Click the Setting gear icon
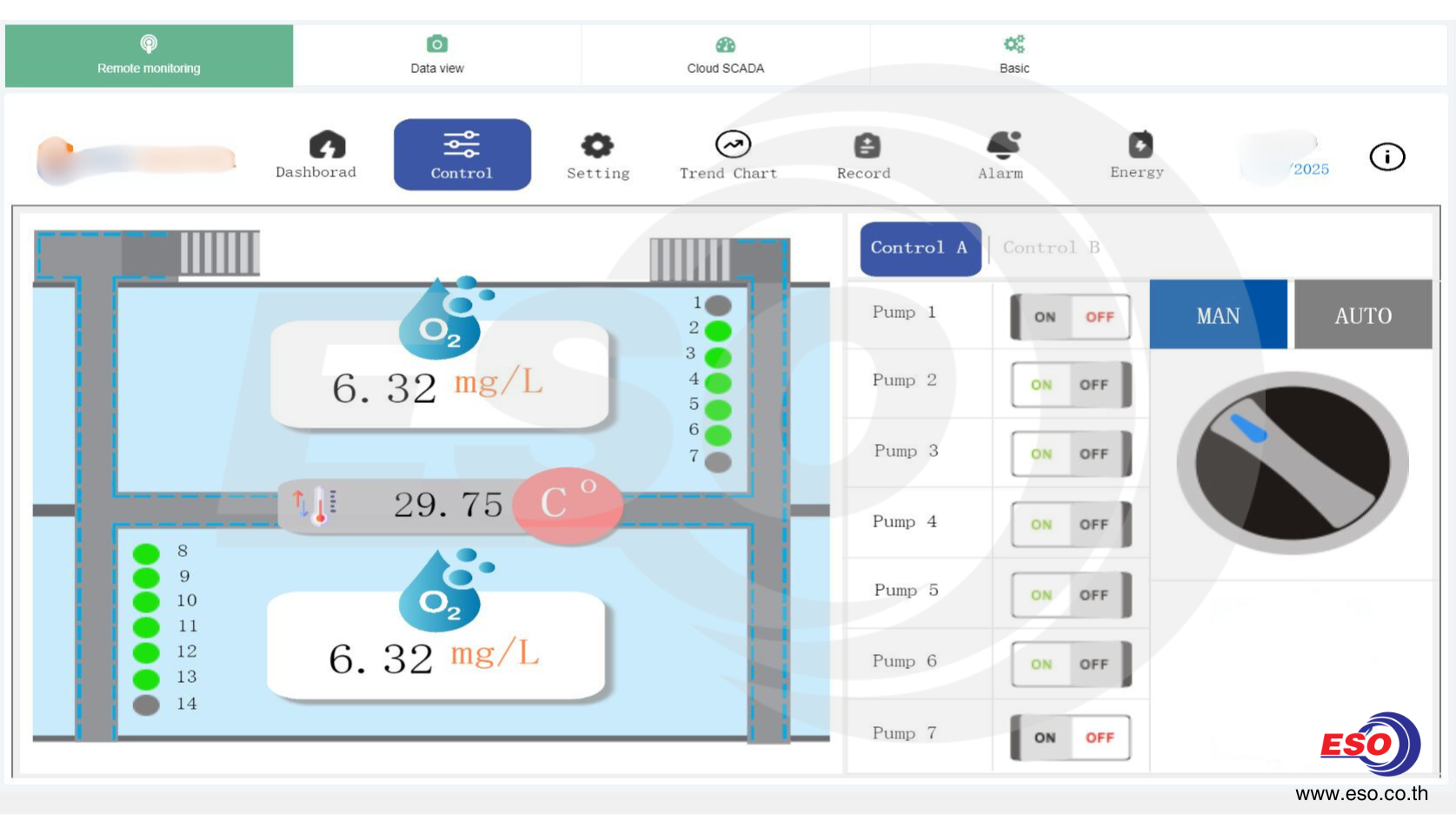Viewport: 1456px width, 834px height. [597, 145]
